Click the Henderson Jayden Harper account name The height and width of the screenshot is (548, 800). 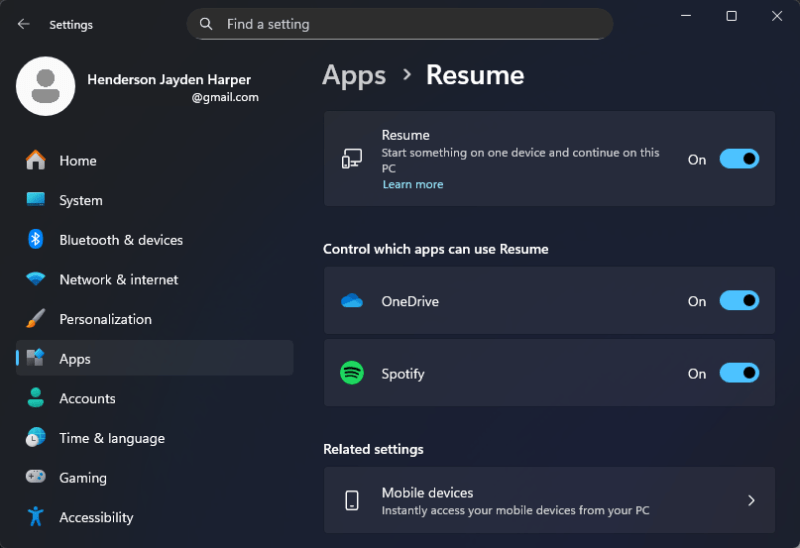(169, 79)
